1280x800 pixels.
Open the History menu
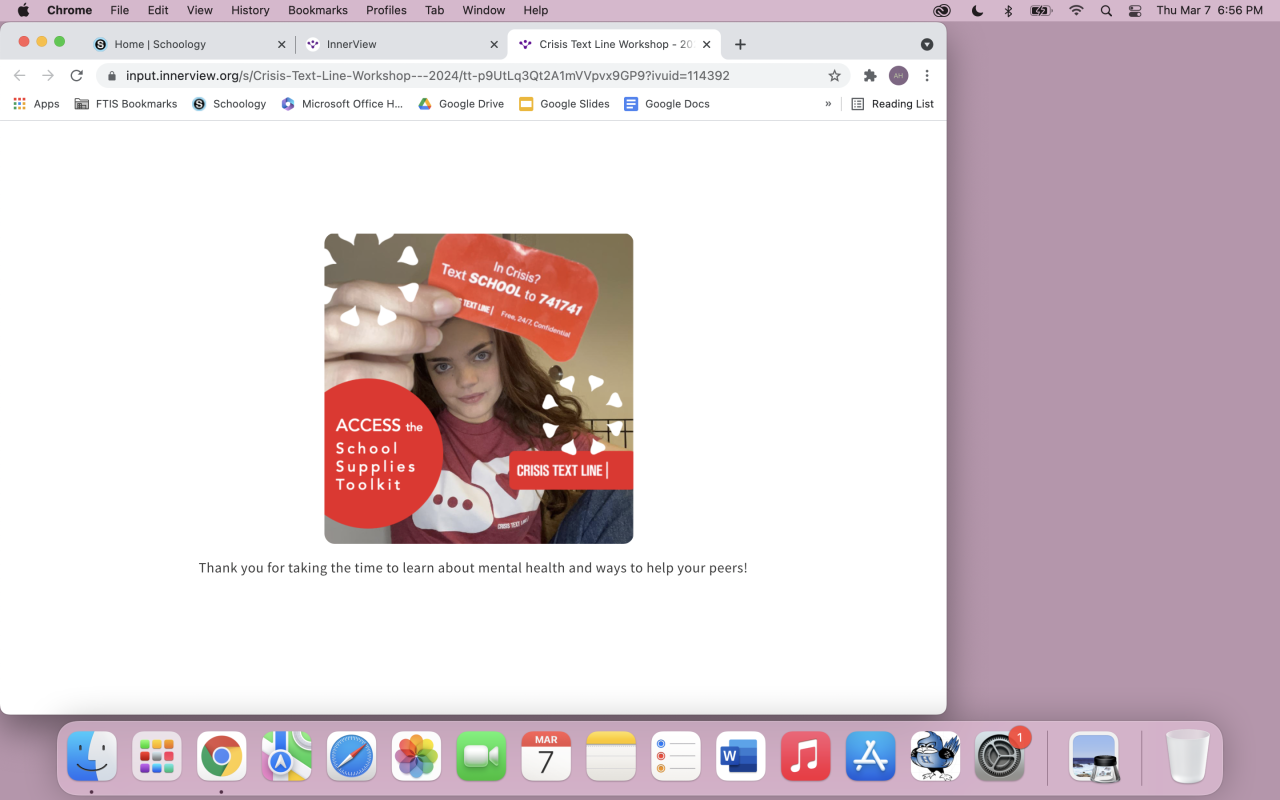coord(250,10)
